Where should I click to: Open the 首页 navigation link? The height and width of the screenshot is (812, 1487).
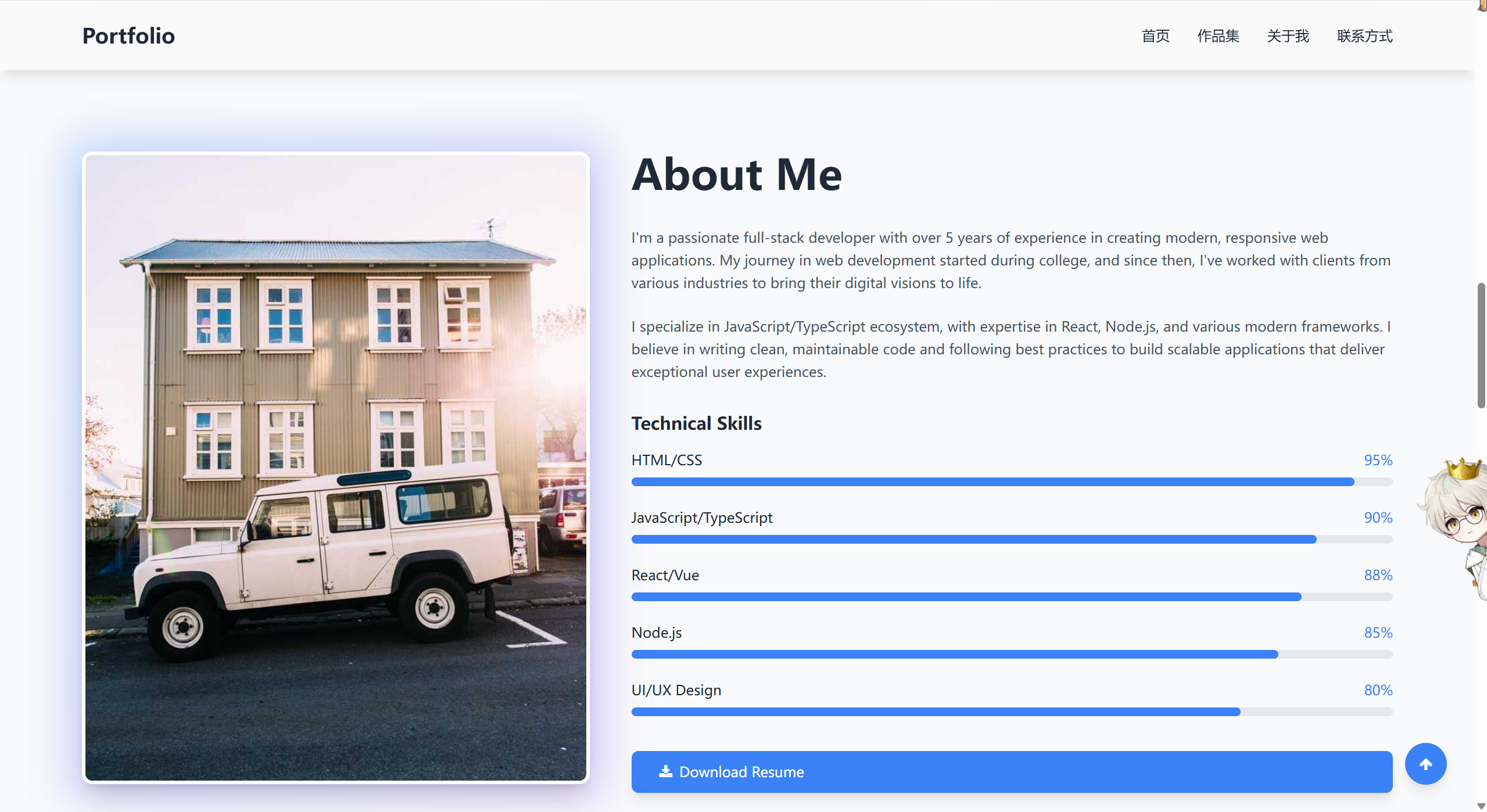pos(1155,36)
